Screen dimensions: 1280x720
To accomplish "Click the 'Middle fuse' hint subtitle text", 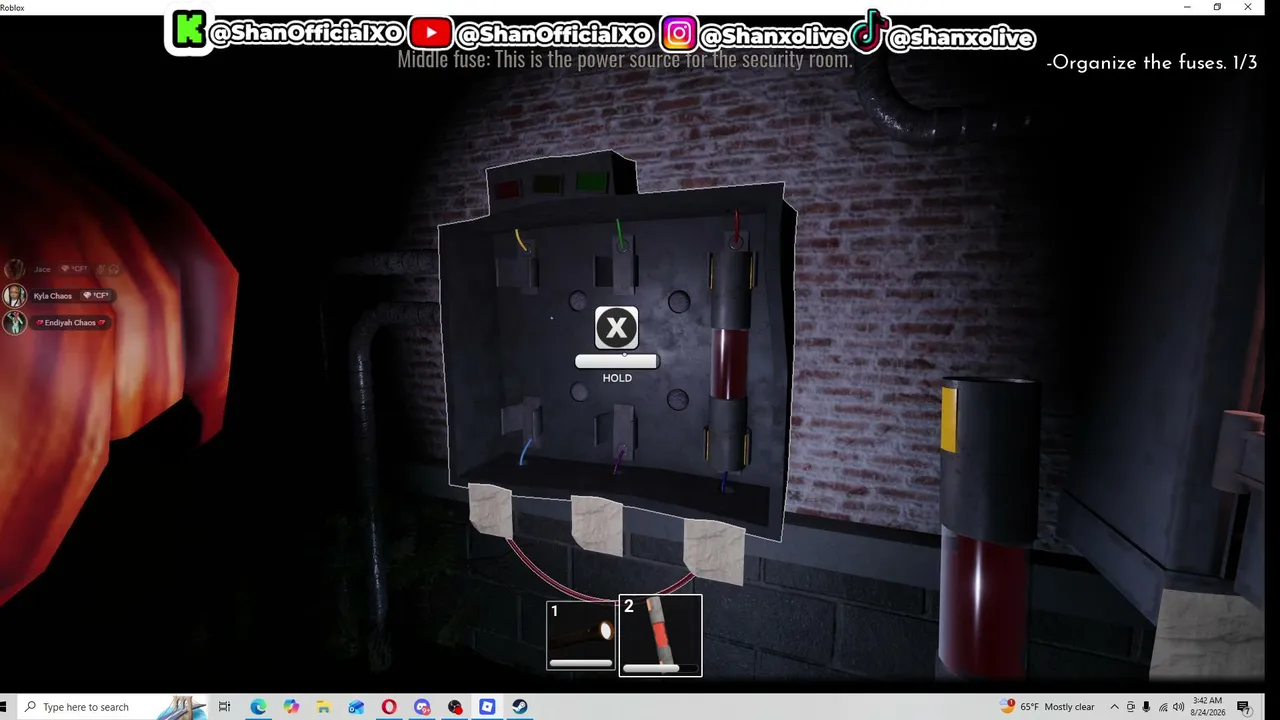I will click(625, 60).
